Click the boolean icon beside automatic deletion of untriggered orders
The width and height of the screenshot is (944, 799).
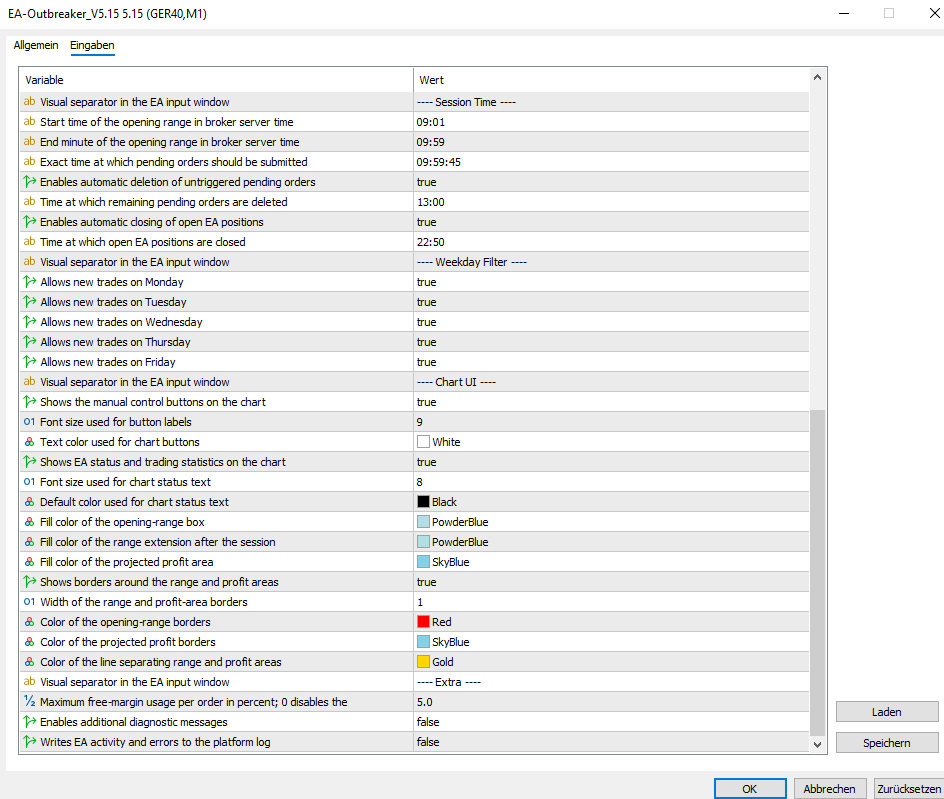(30, 181)
